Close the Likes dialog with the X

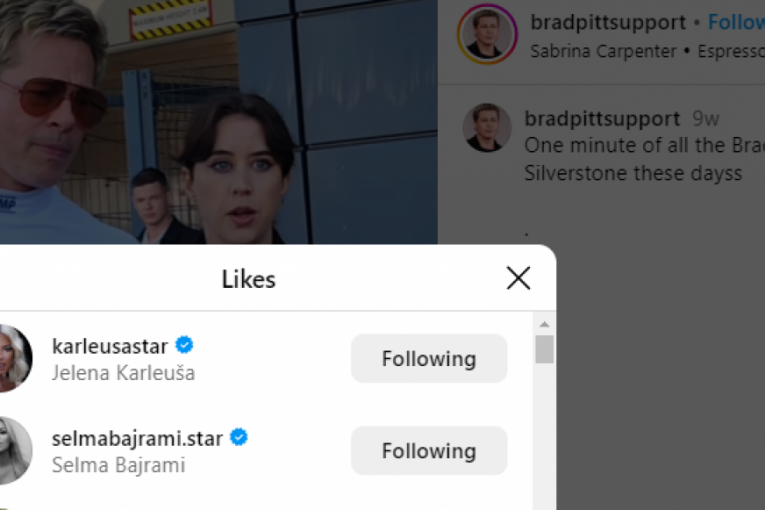518,278
